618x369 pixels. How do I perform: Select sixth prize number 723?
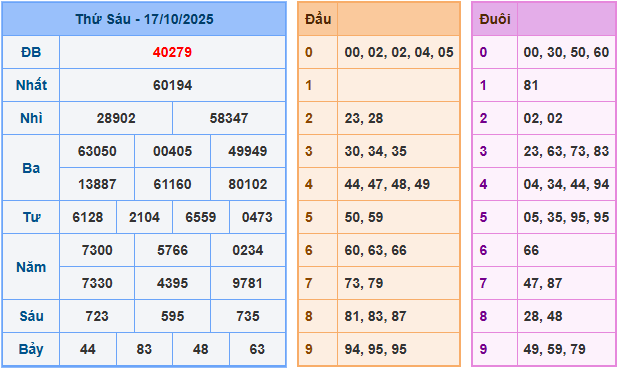point(97,316)
